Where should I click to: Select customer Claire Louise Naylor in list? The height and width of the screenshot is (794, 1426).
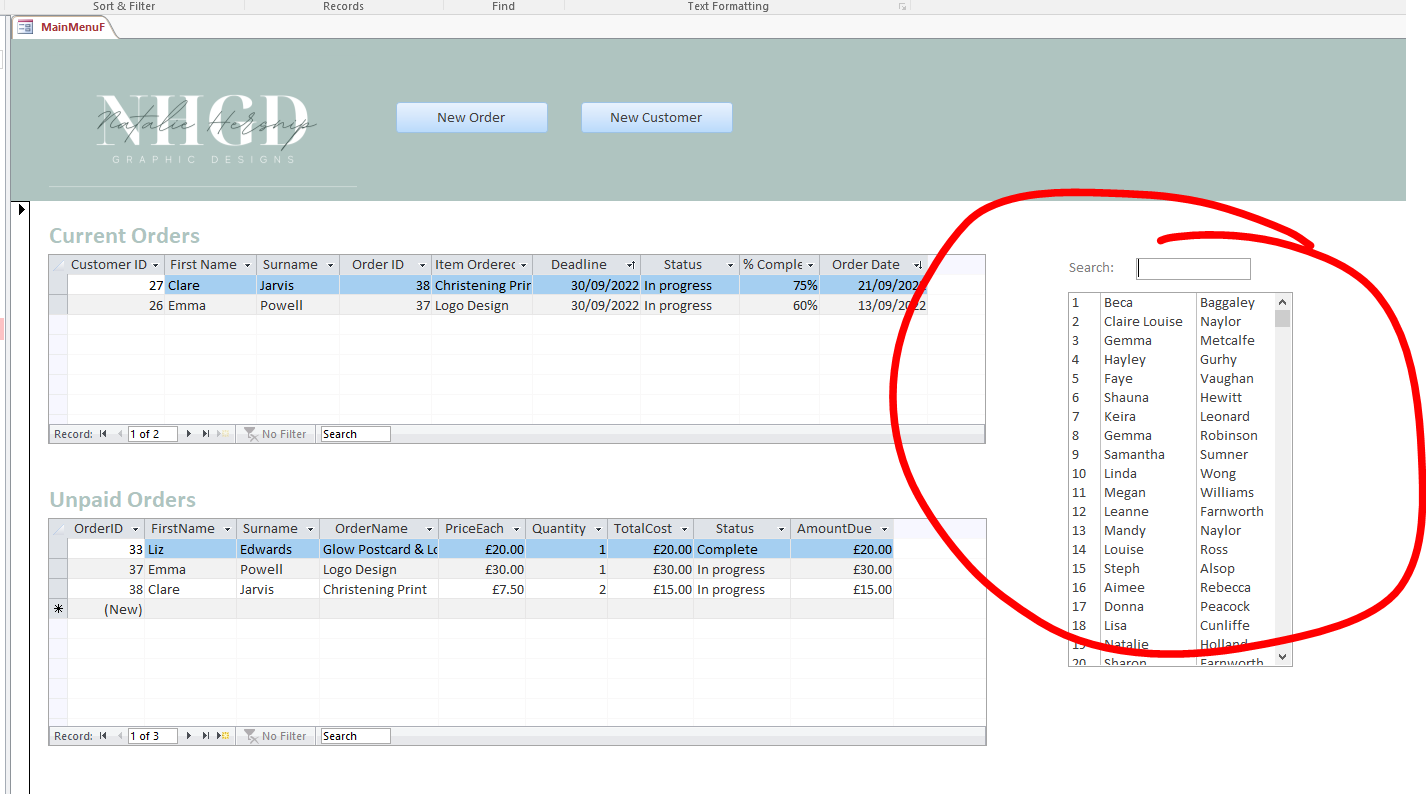[x=1171, y=321]
